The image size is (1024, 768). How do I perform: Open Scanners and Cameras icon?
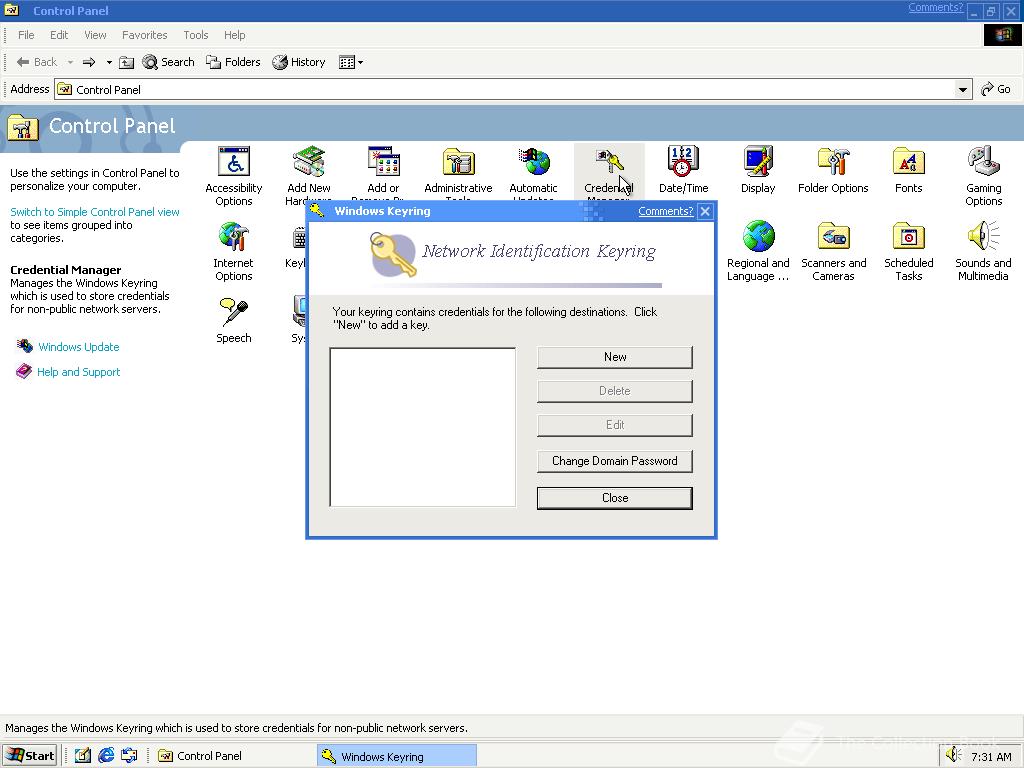(833, 251)
